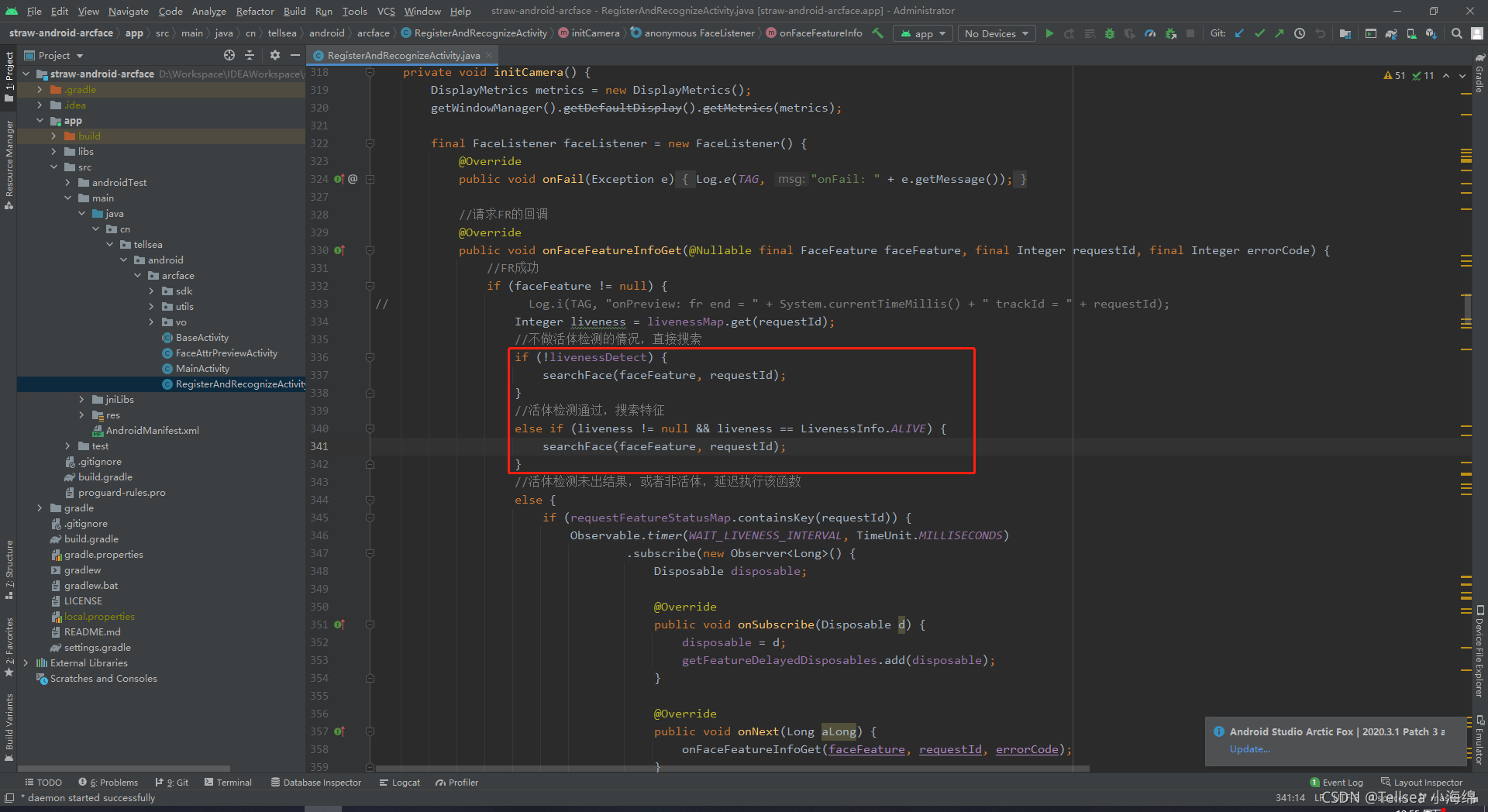This screenshot has width=1488, height=812.
Task: Click the Profile app gauge icon
Action: coord(1150,33)
